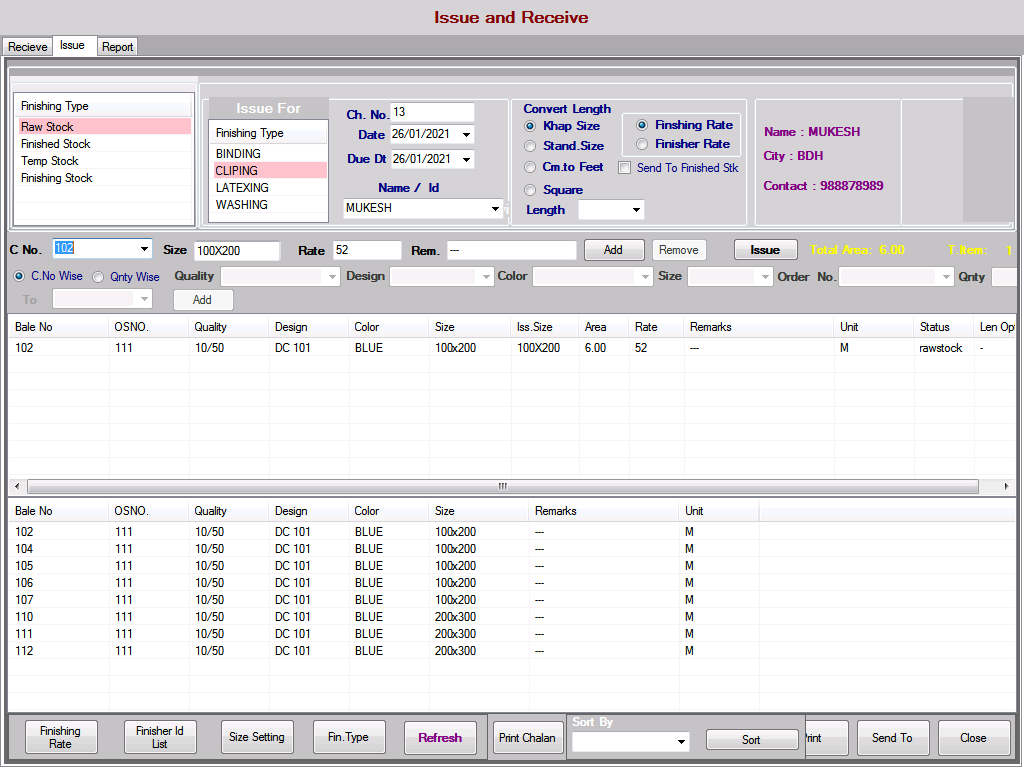
Task: Choose WASHING in Issue For list
Action: 242,205
